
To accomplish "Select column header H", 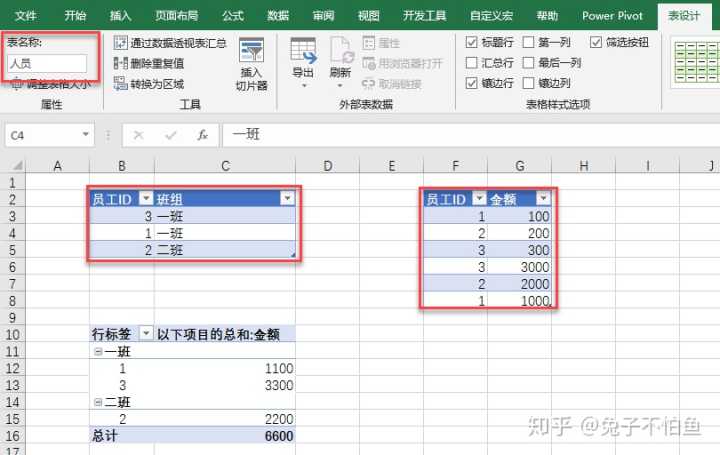I will pos(583,165).
